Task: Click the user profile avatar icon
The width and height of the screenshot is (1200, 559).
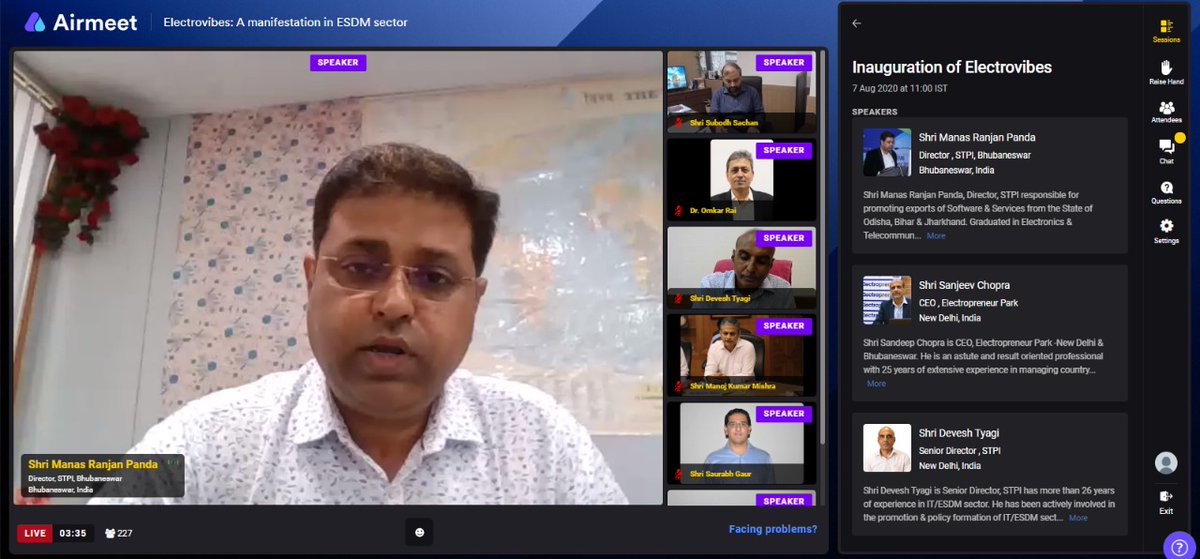Action: click(x=1166, y=463)
